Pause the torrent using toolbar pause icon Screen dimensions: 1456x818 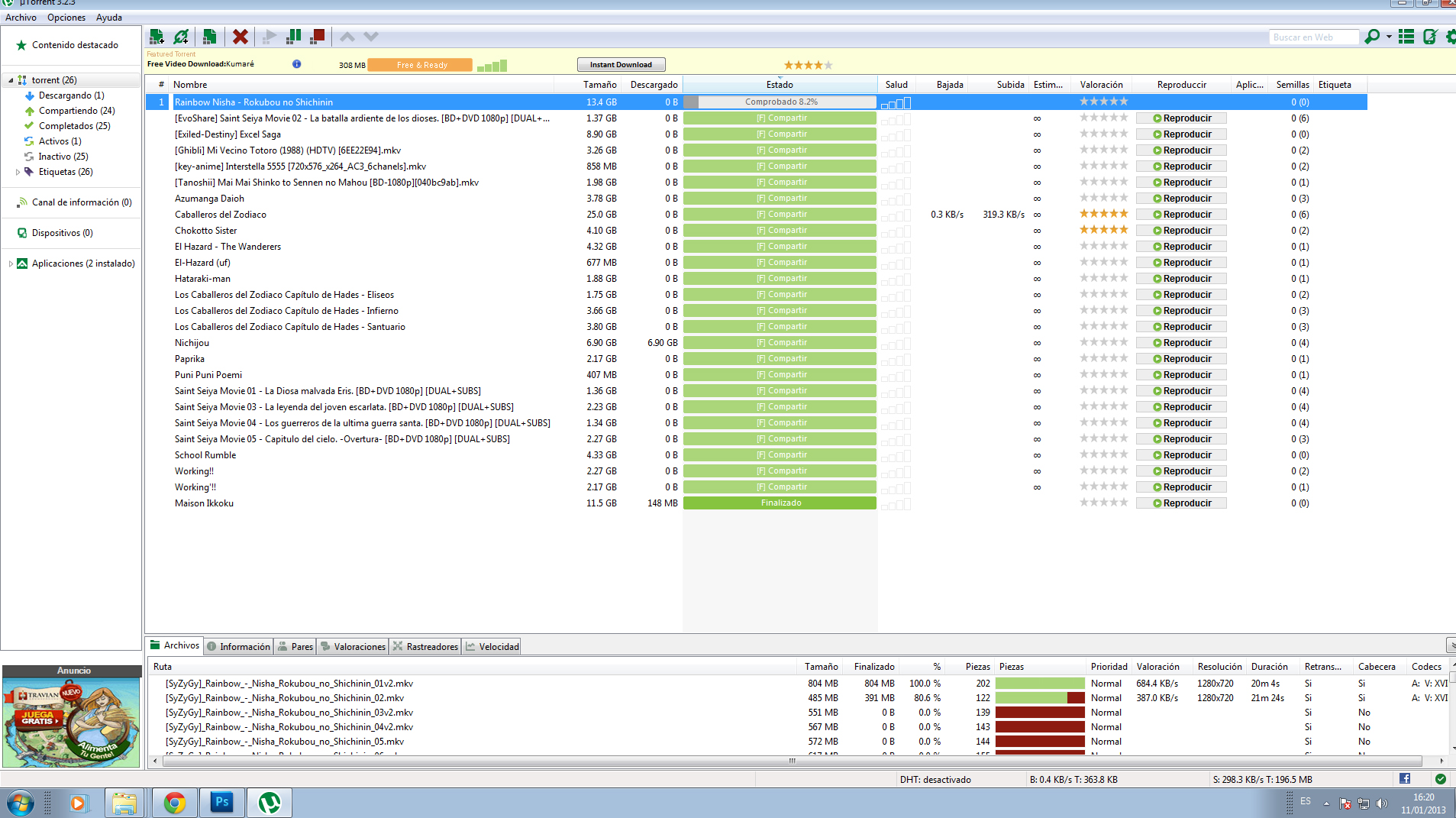[x=293, y=37]
